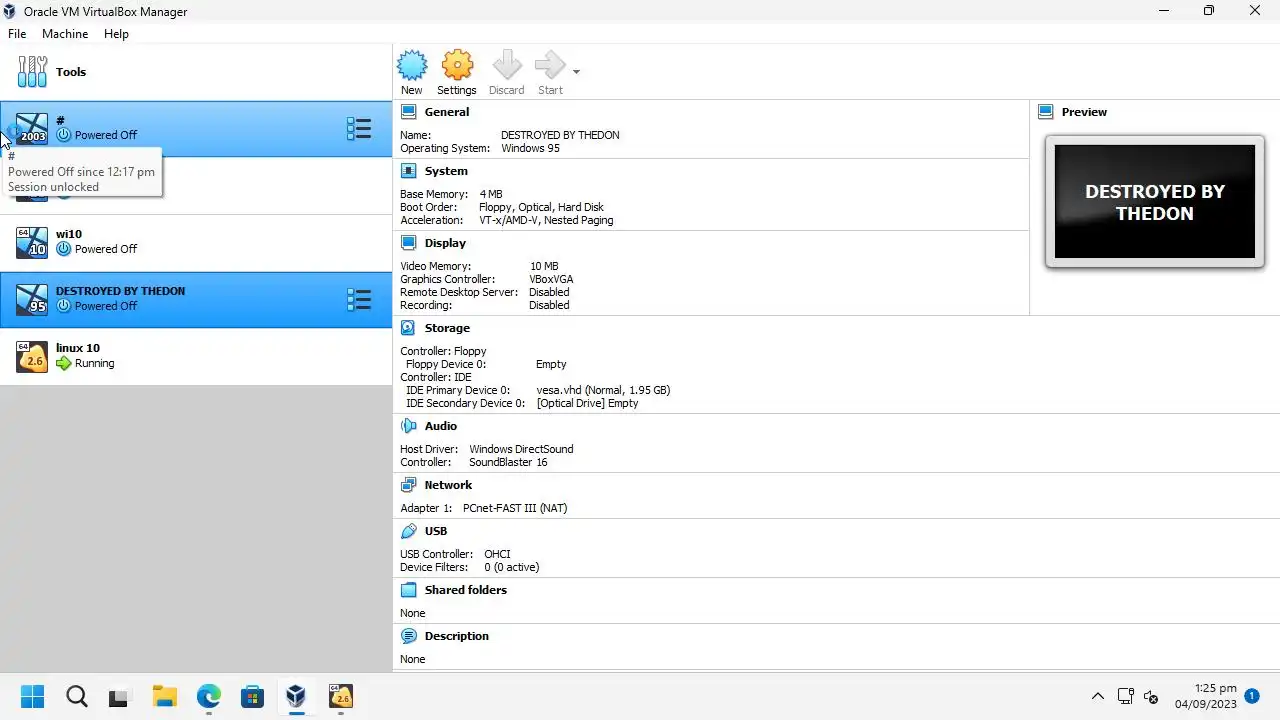Open the Help menu

tap(116, 33)
